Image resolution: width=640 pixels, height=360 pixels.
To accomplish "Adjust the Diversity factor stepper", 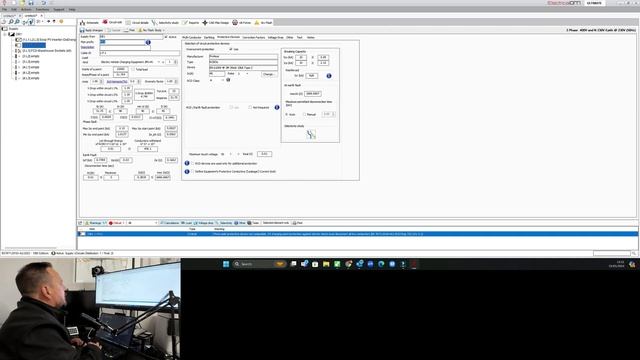I will [176, 81].
